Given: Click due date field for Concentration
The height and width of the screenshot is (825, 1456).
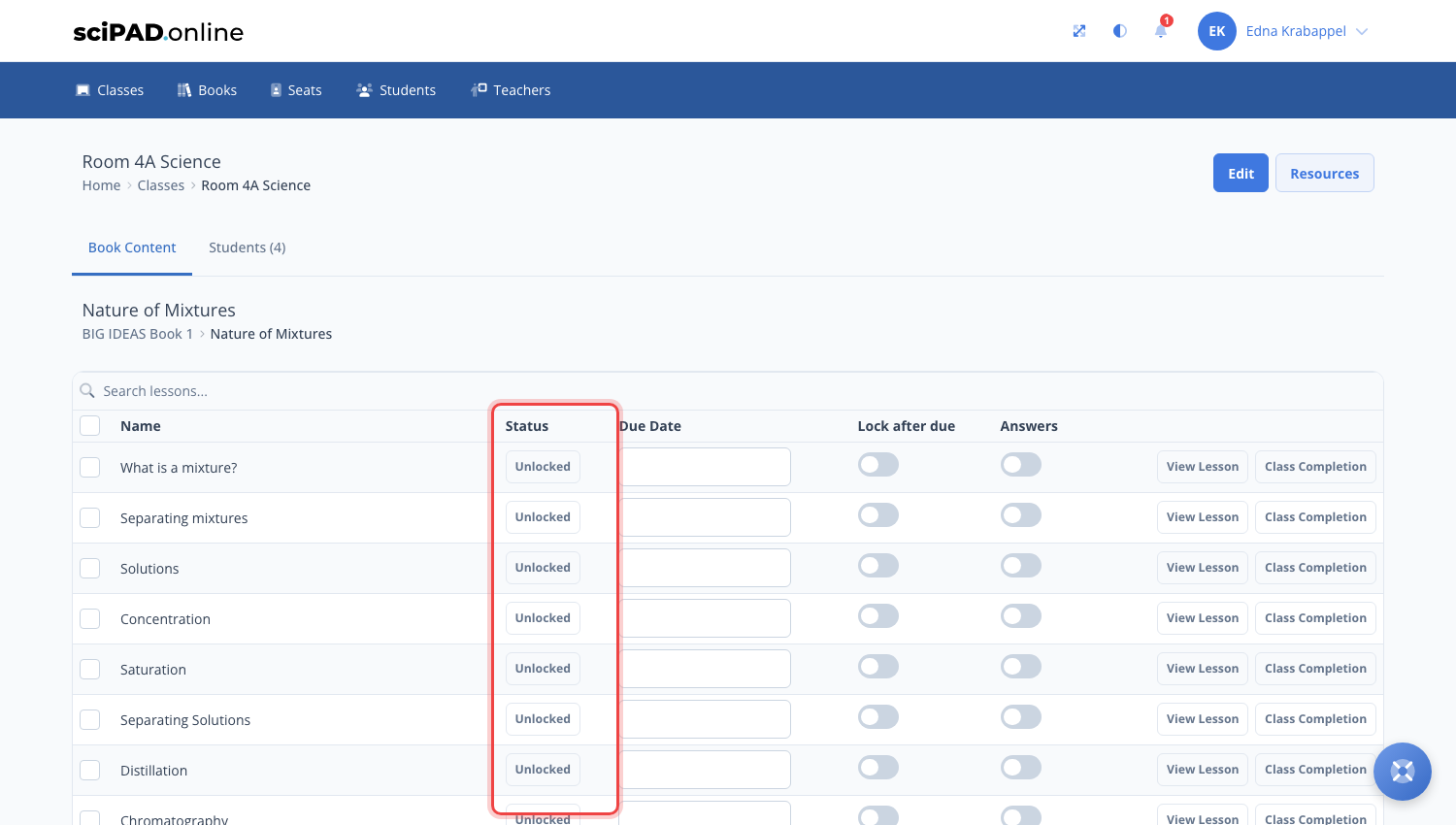Looking at the screenshot, I should [705, 618].
